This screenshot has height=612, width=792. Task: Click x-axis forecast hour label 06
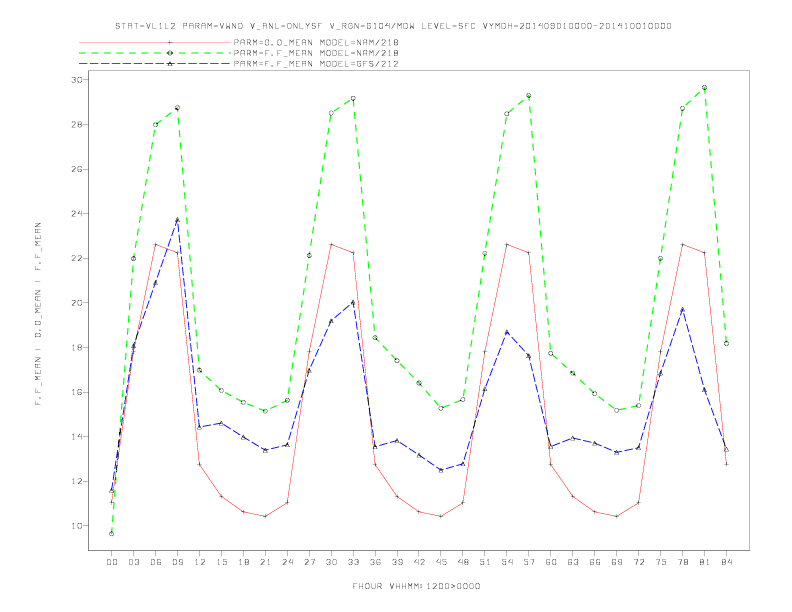coord(156,562)
